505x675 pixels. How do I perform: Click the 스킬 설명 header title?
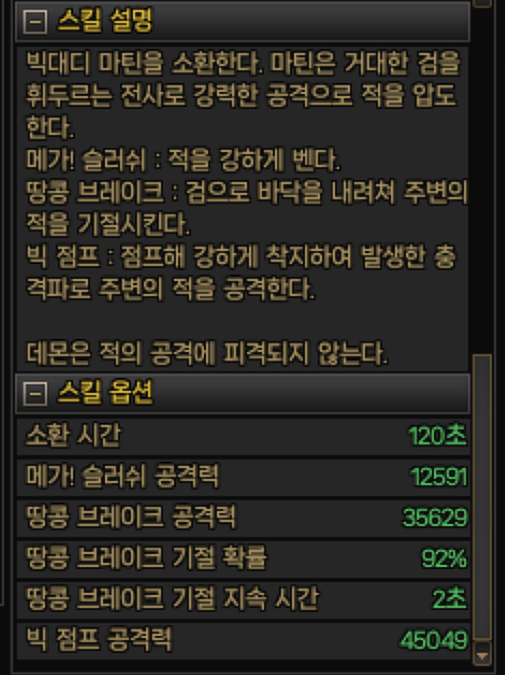[x=105, y=20]
